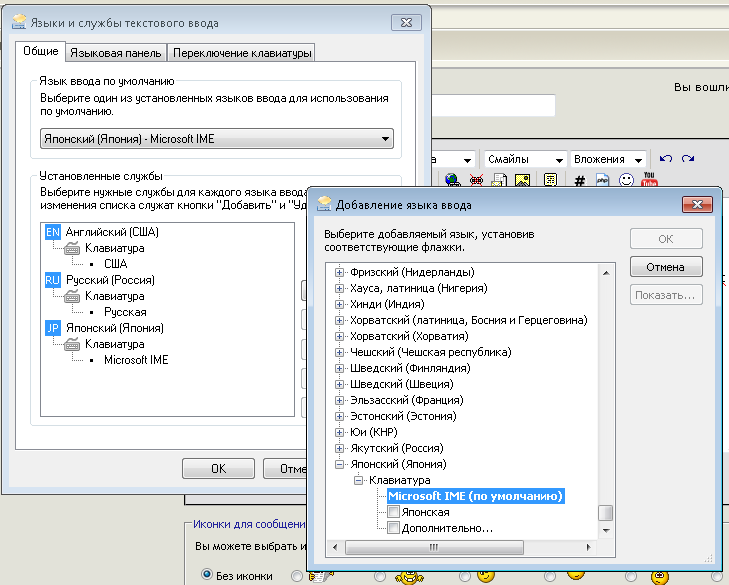This screenshot has width=729, height=585.
Task: Check the Дополнительно… checkbox
Action: (x=394, y=528)
